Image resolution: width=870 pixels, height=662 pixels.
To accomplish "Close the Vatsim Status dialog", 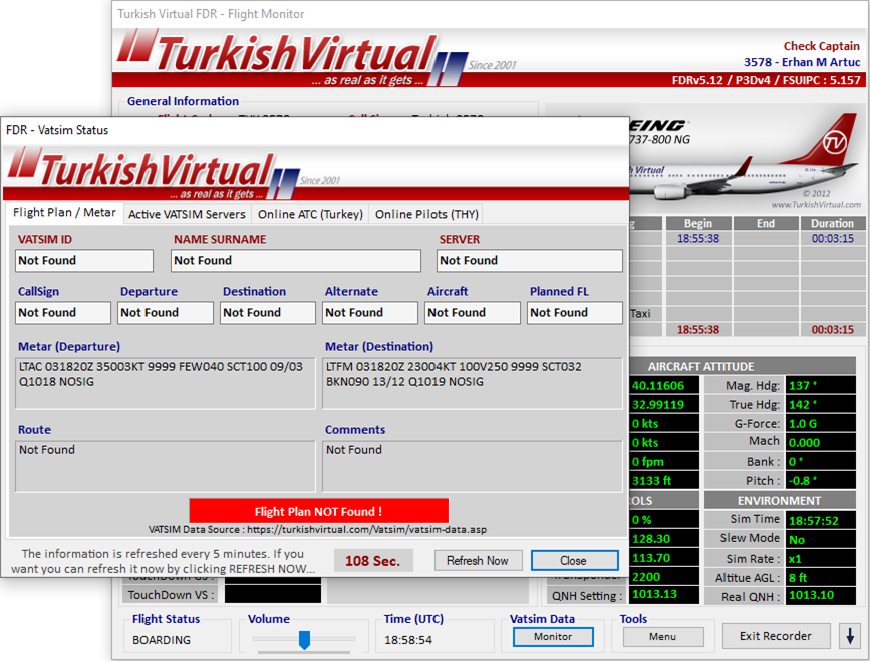I will point(574,560).
